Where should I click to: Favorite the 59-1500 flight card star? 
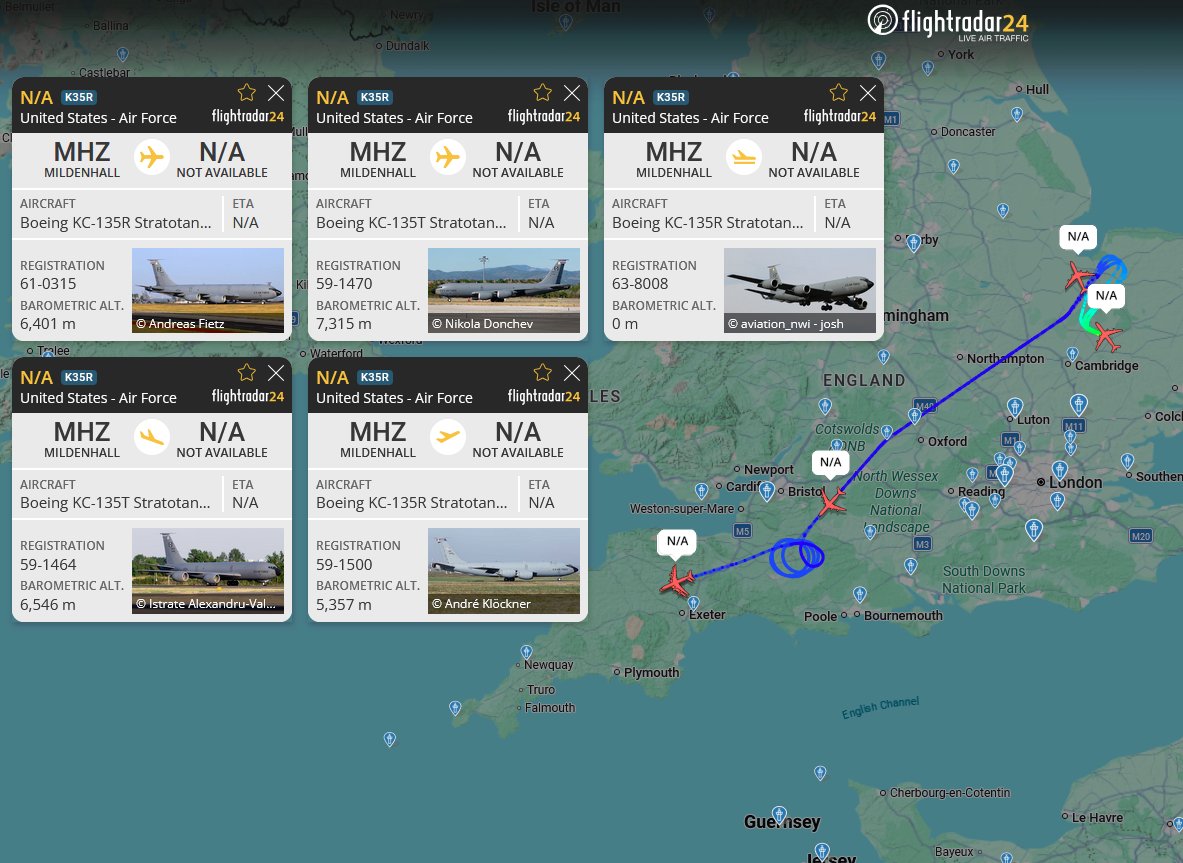click(x=542, y=373)
